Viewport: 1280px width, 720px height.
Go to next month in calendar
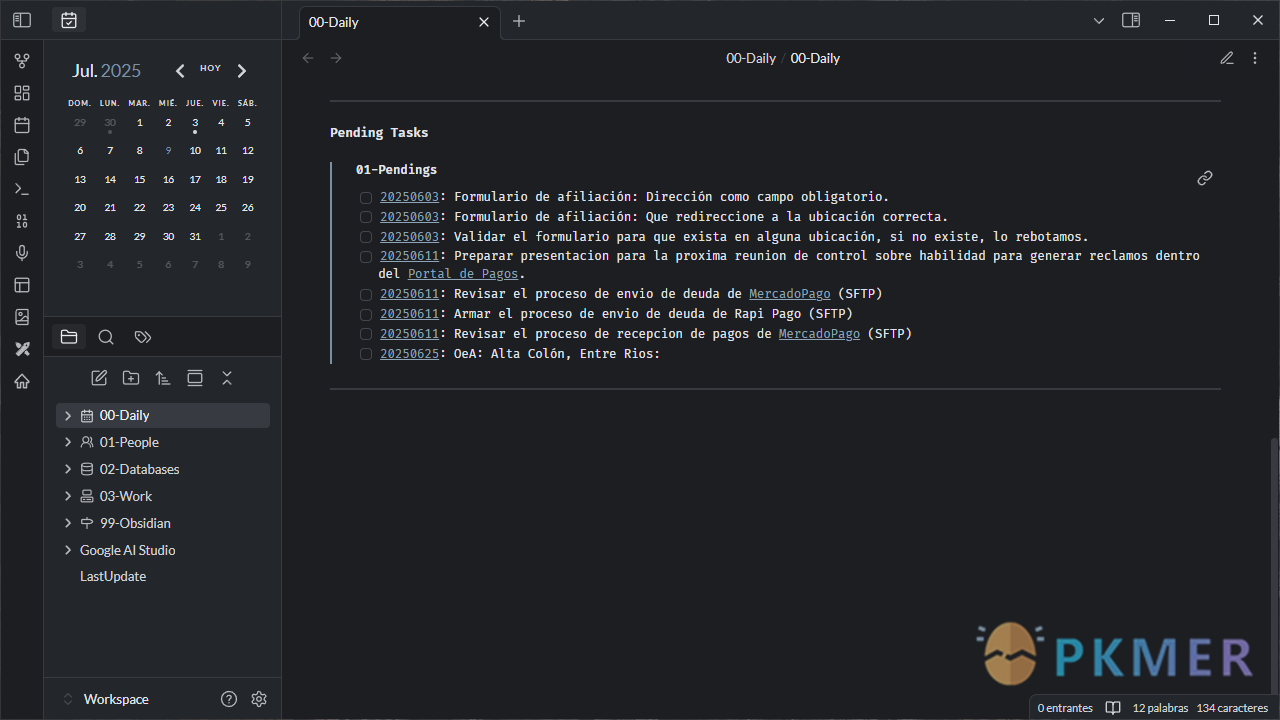point(242,70)
